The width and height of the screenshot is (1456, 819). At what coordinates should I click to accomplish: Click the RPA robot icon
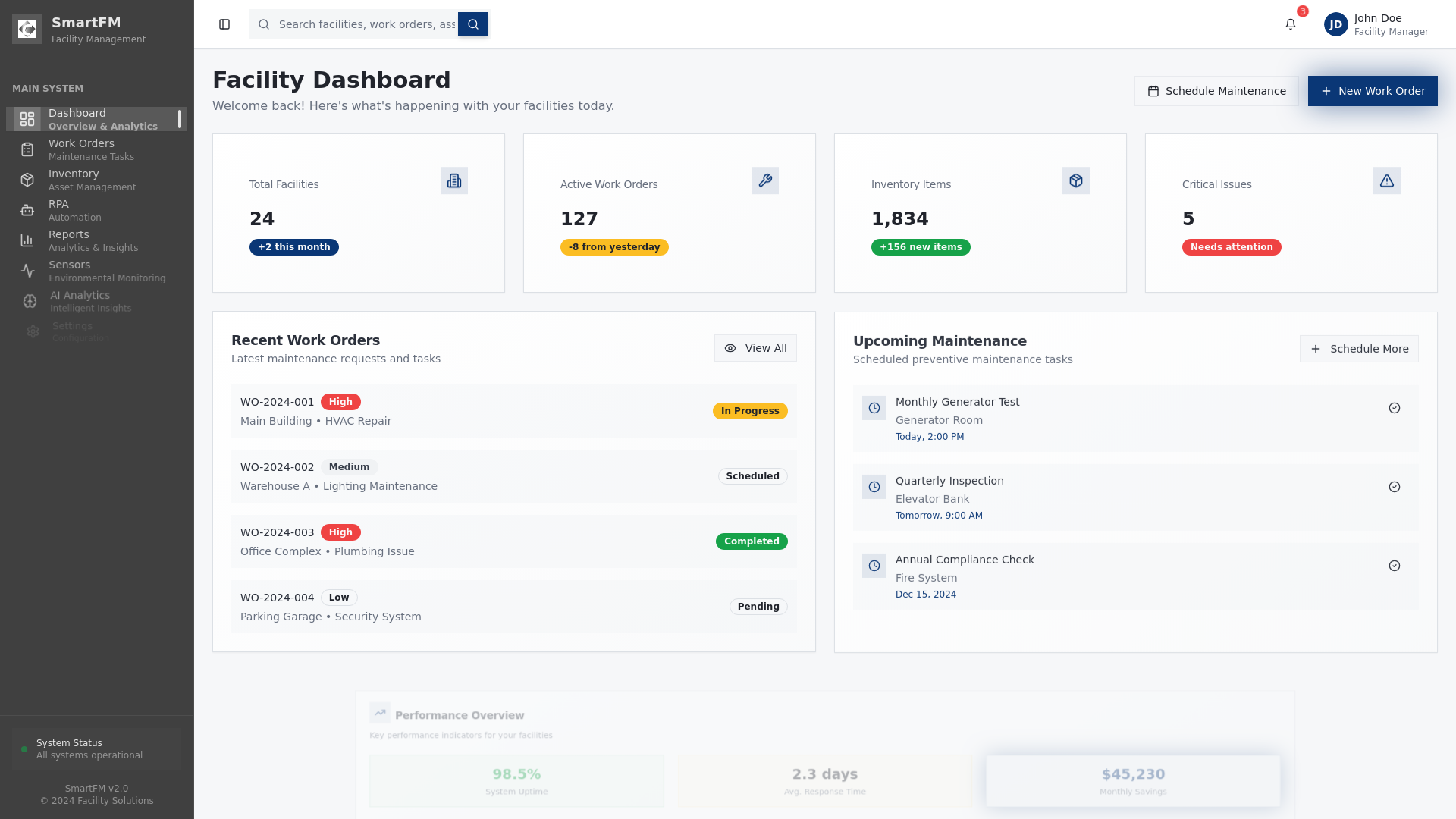coord(27,210)
